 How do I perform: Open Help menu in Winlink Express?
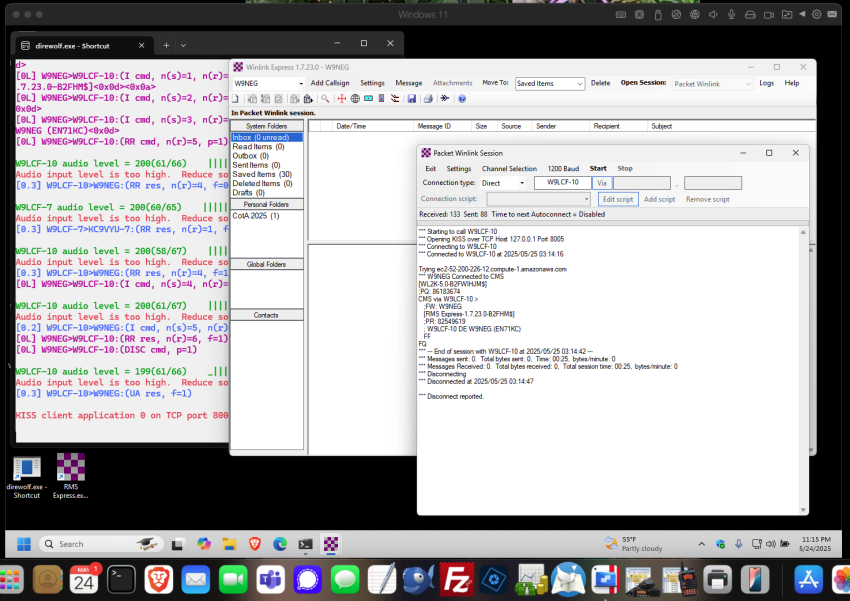[x=791, y=83]
